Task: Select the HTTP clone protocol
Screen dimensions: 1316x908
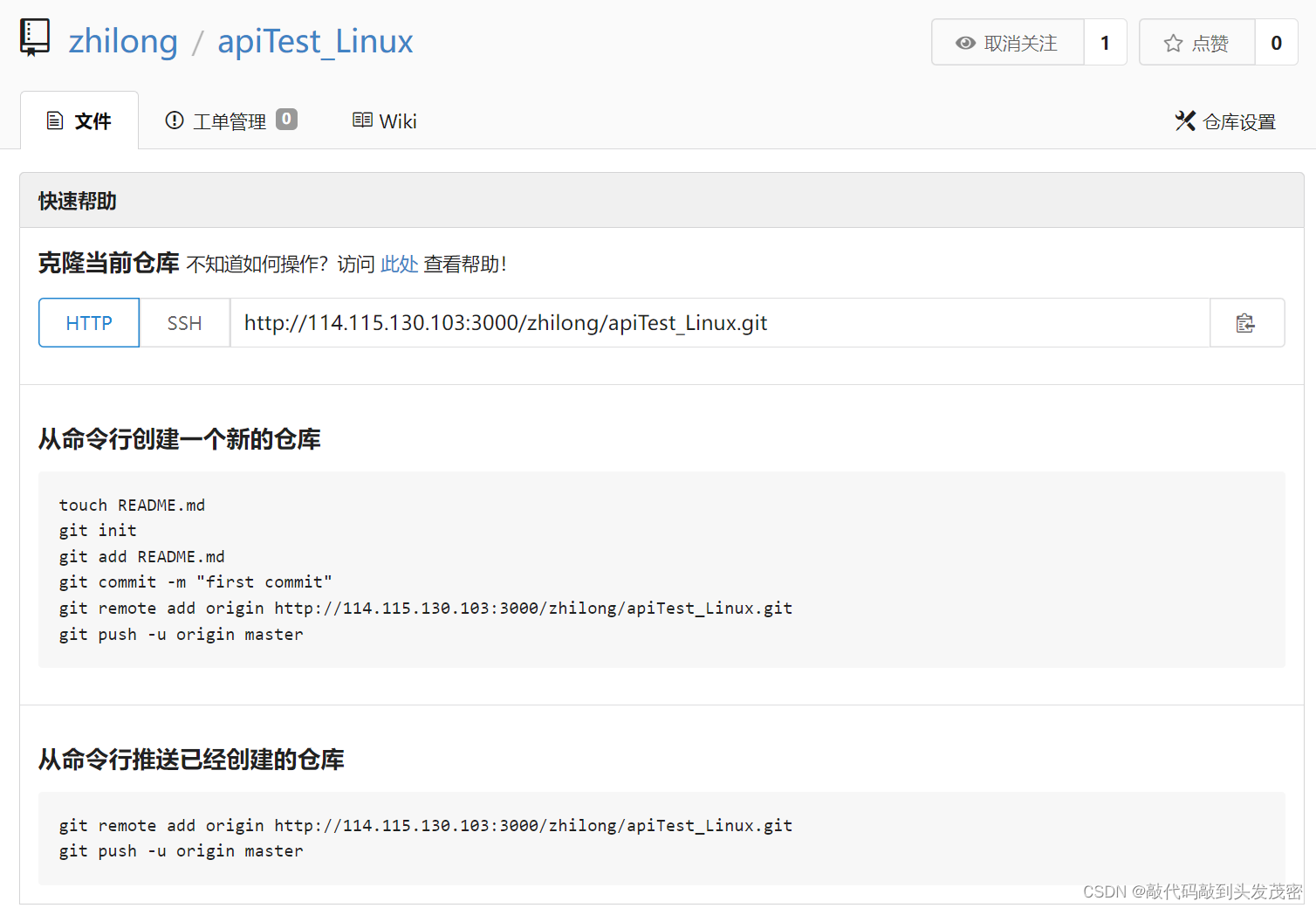Action: tap(89, 323)
